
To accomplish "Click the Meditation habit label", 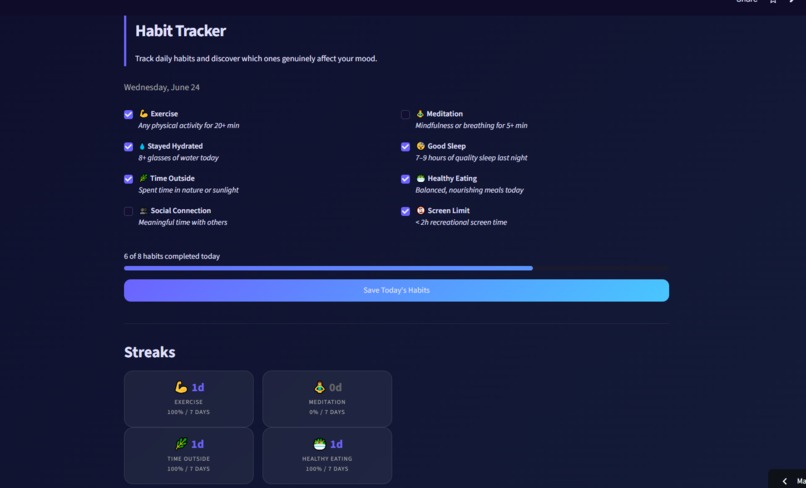I will 445,114.
